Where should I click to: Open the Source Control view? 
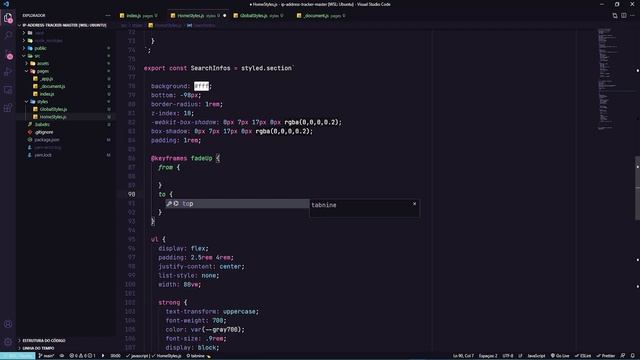(x=8, y=54)
